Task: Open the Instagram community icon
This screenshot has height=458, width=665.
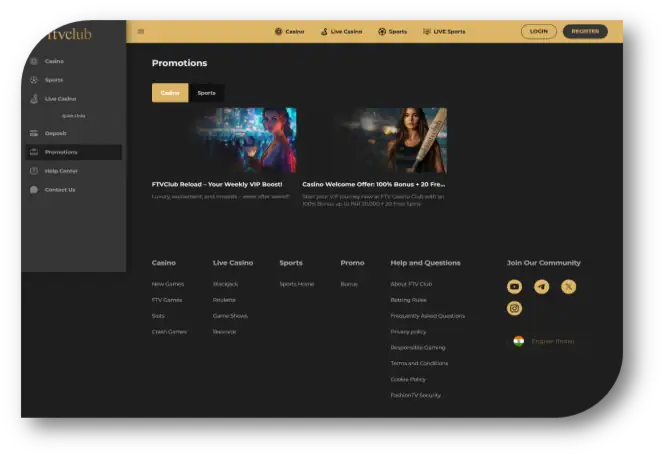Action: (514, 309)
